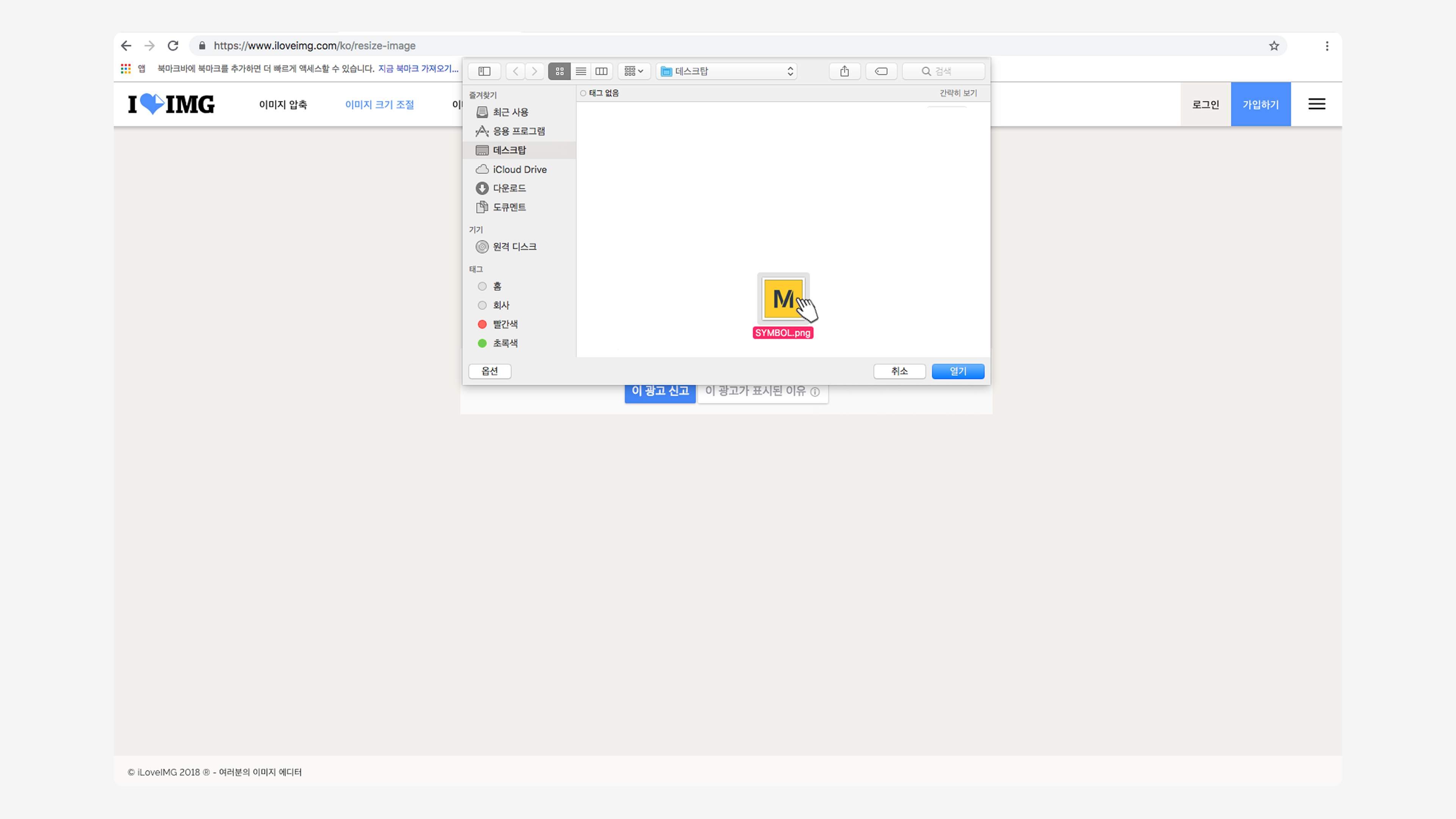Click the 취소 button
This screenshot has height=819, width=1456.
[x=899, y=371]
